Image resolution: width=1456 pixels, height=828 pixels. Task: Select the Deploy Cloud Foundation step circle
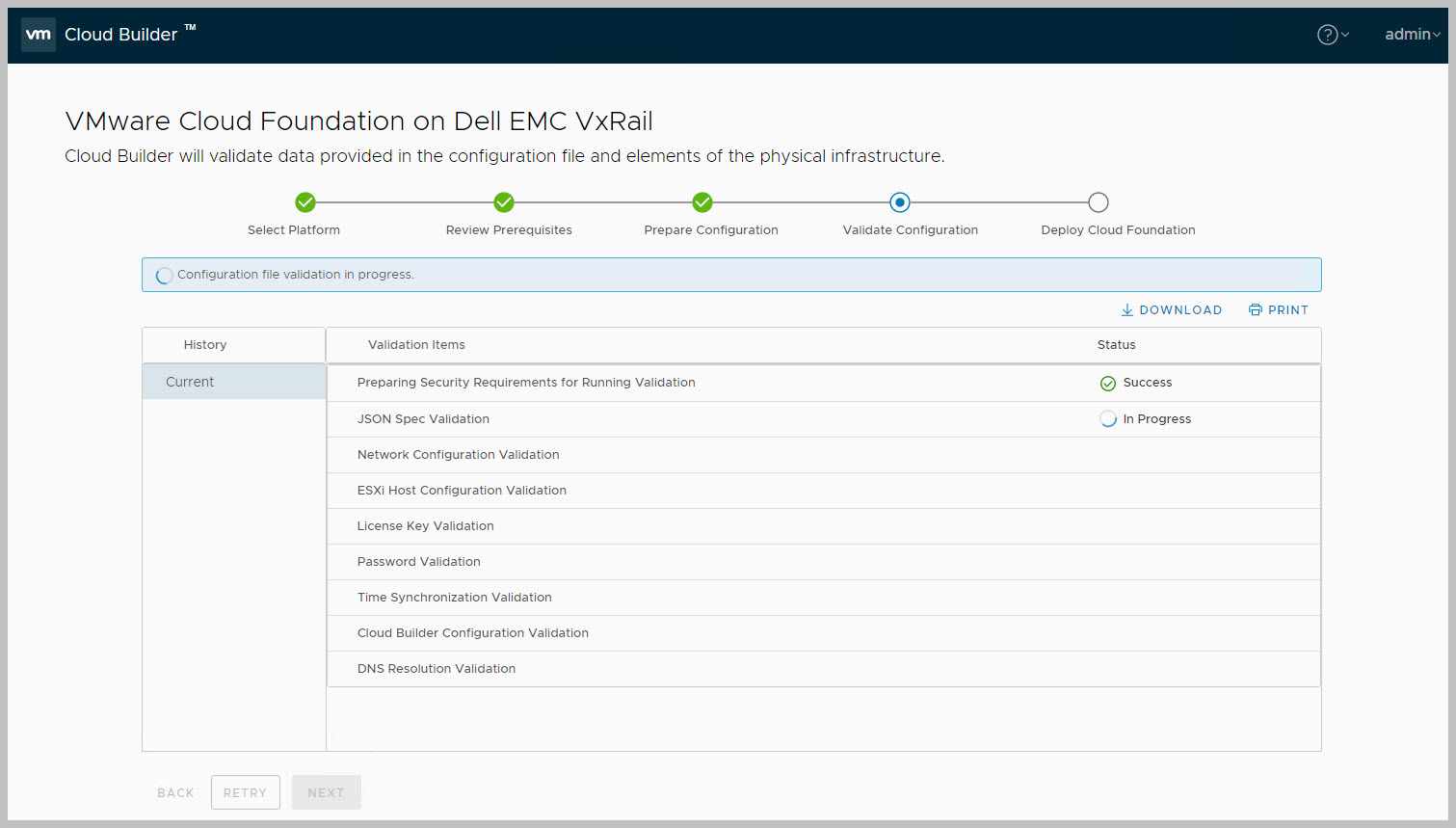(1099, 202)
